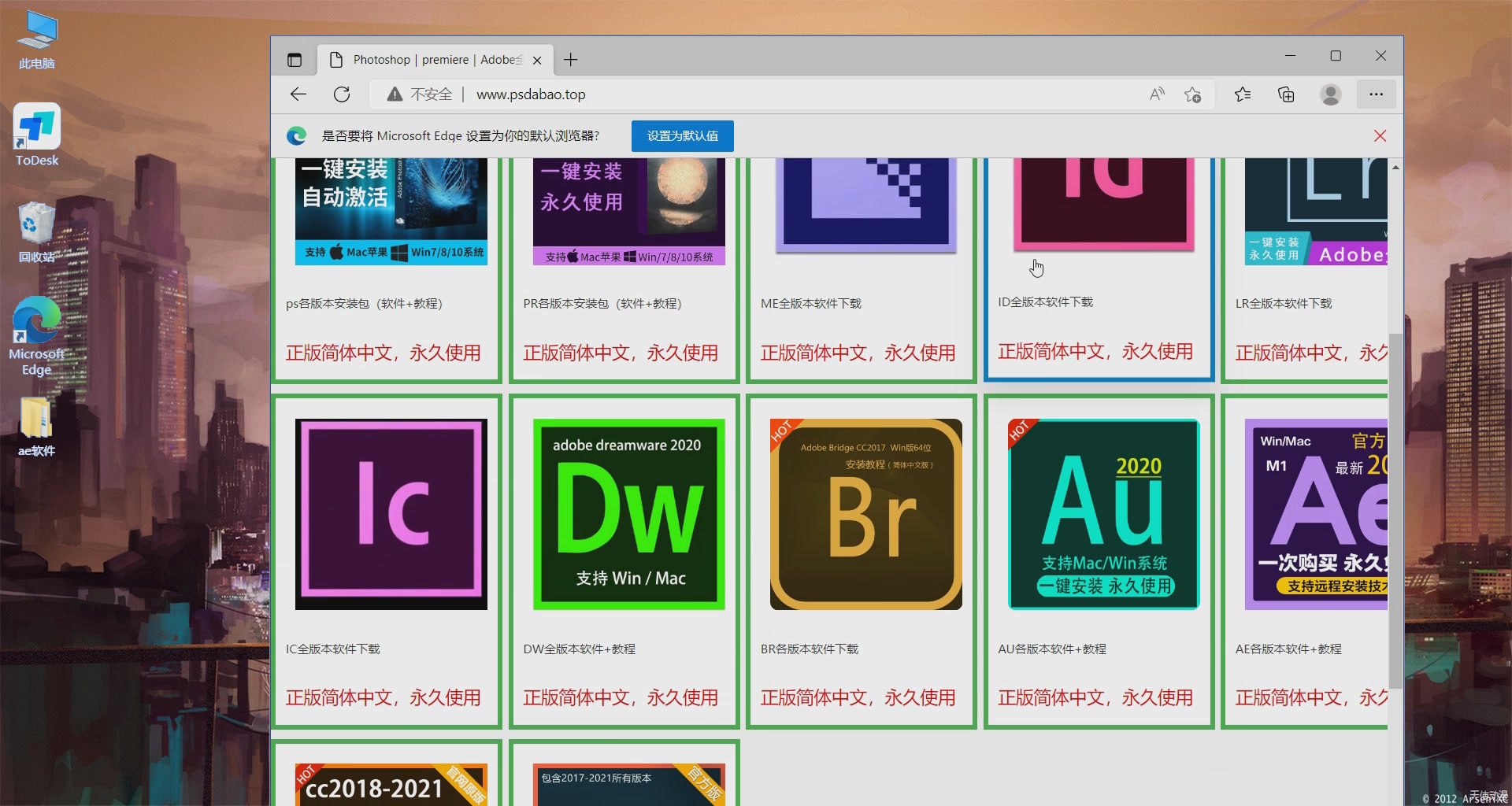The height and width of the screenshot is (806, 1512).
Task: Open the Br Adobe Bridge thumbnail
Action: point(865,514)
